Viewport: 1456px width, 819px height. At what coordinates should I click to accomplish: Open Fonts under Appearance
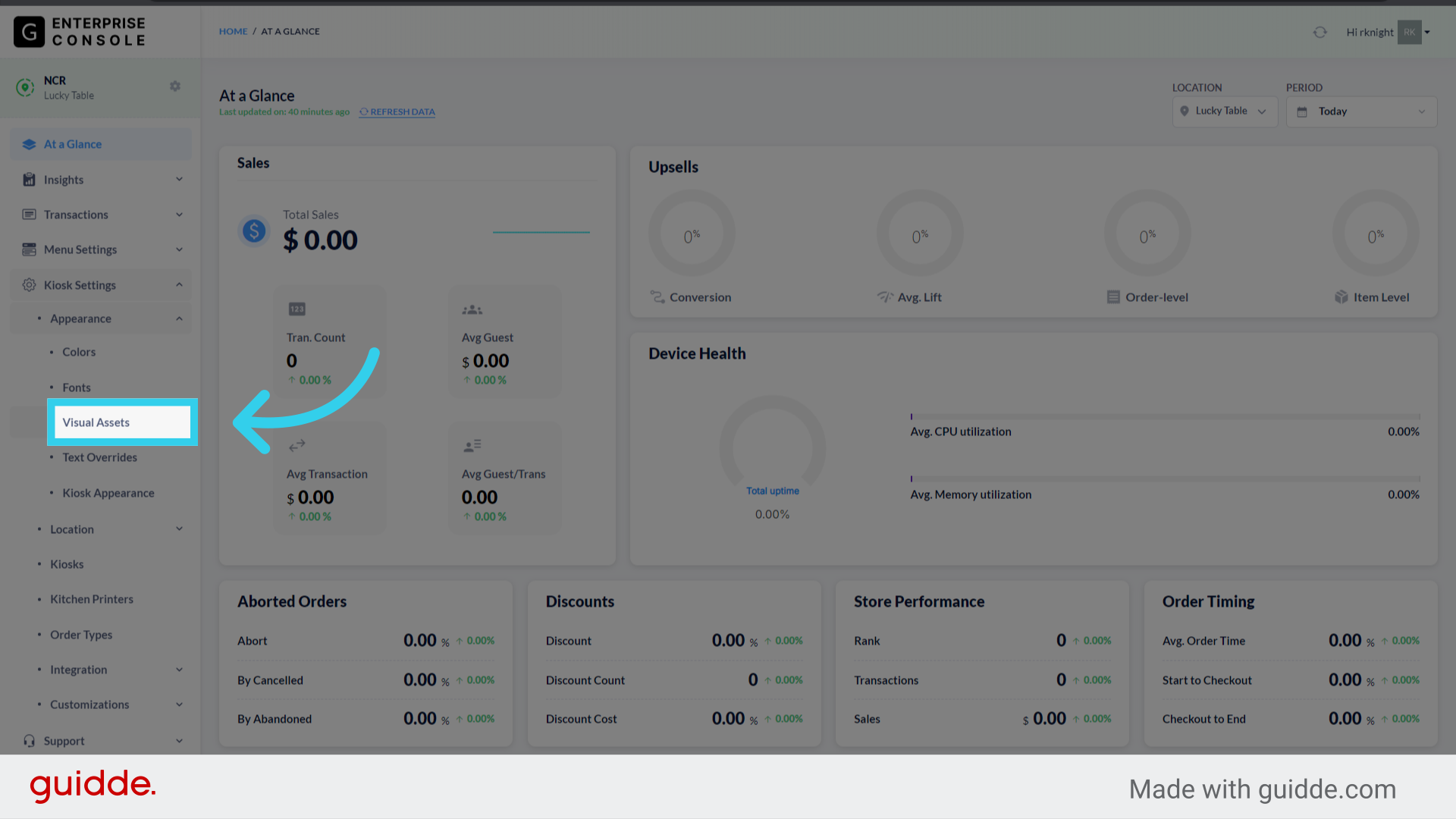click(x=77, y=388)
